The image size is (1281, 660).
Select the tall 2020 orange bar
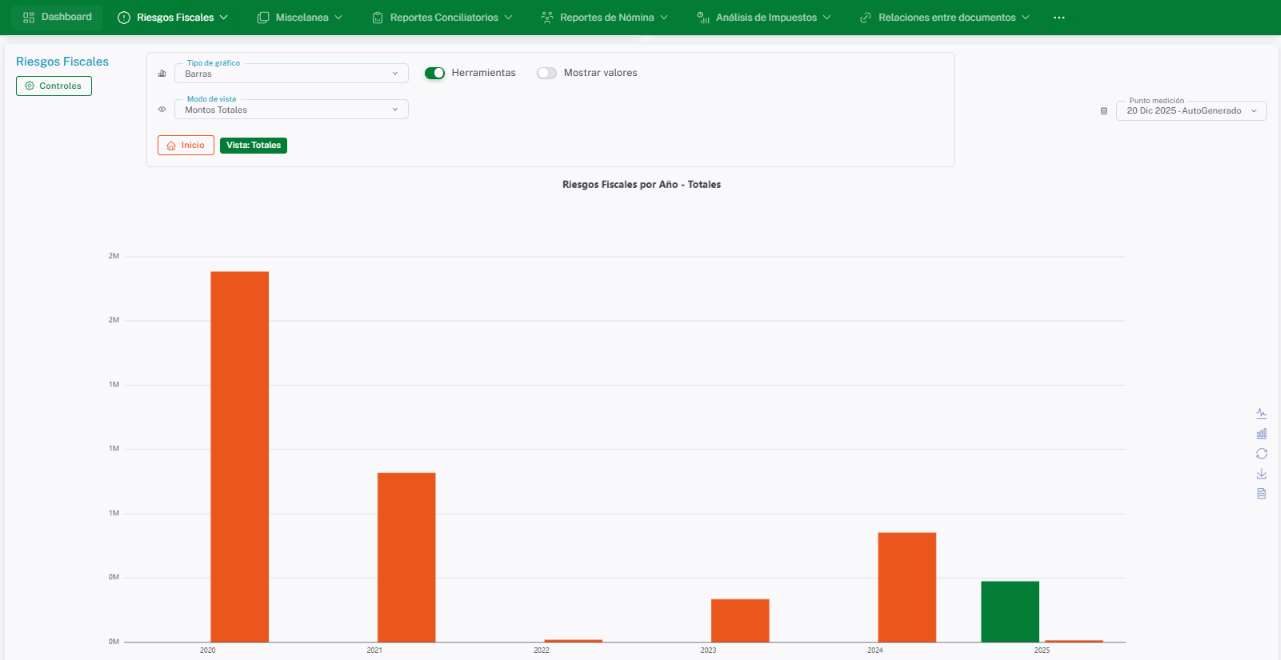click(x=239, y=455)
